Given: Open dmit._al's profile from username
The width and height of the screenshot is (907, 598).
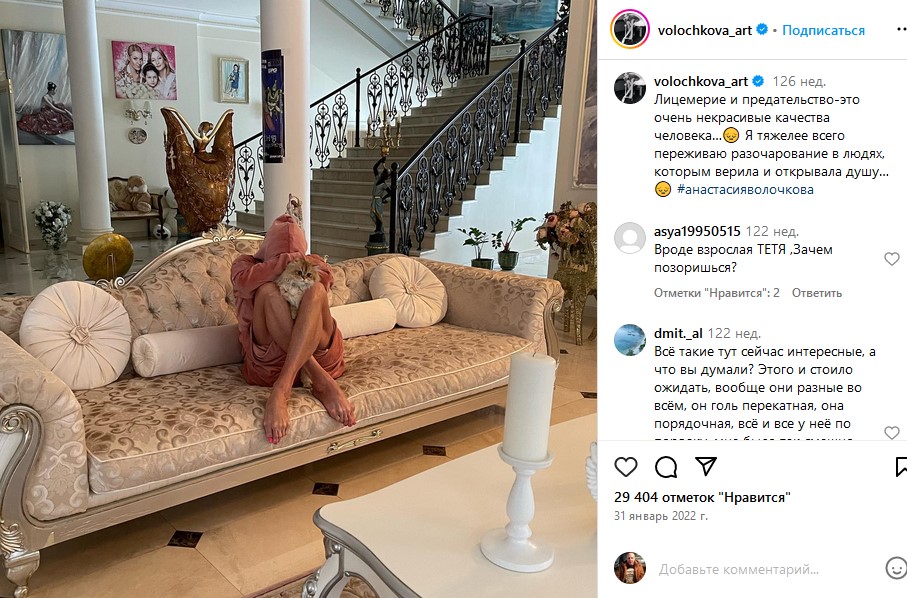Looking at the screenshot, I should pos(678,333).
